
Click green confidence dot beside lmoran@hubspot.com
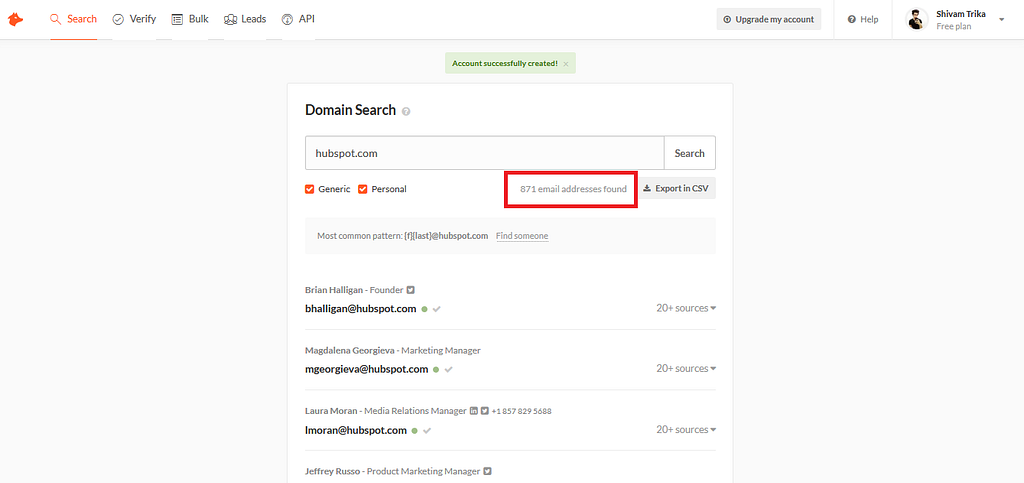[415, 431]
